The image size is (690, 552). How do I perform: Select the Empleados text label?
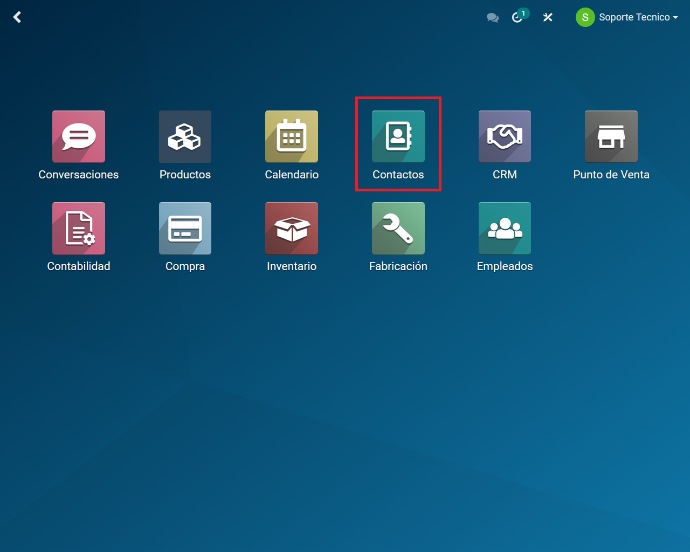point(504,267)
